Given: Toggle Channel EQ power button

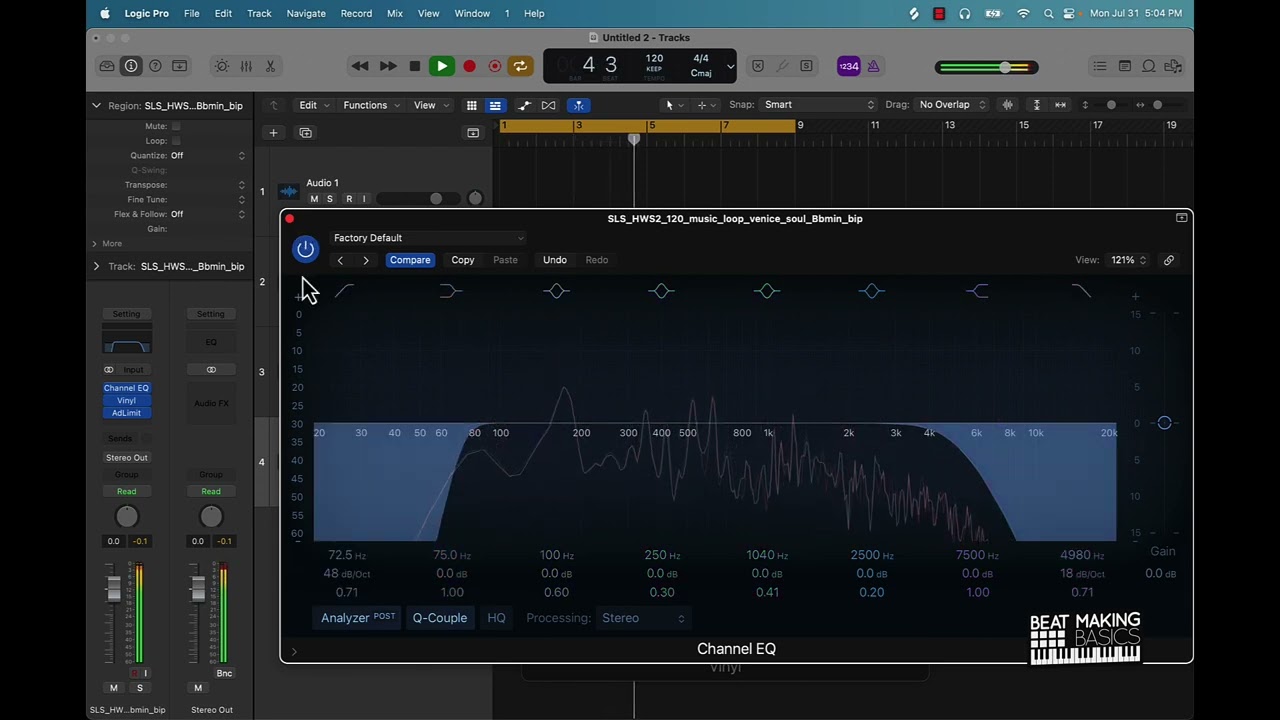Looking at the screenshot, I should coord(305,249).
